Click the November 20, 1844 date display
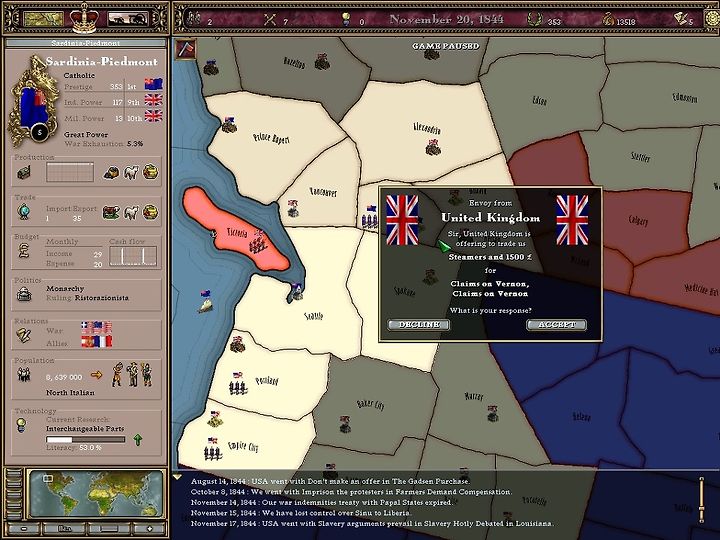The width and height of the screenshot is (720, 540). point(446,19)
